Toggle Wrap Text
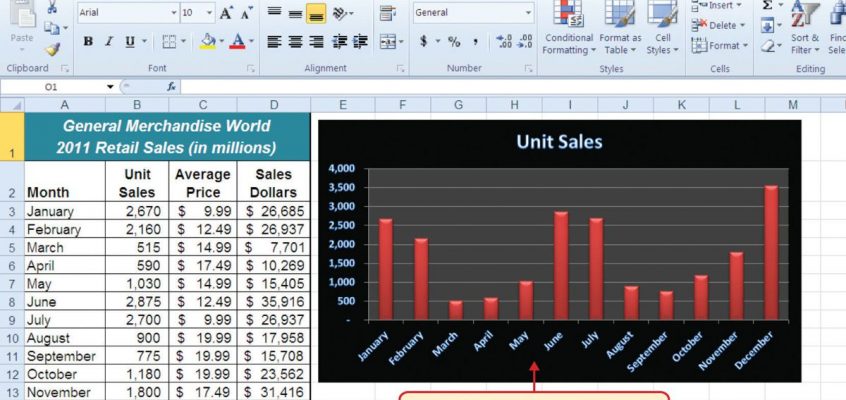846x400 pixels. pyautogui.click(x=387, y=13)
